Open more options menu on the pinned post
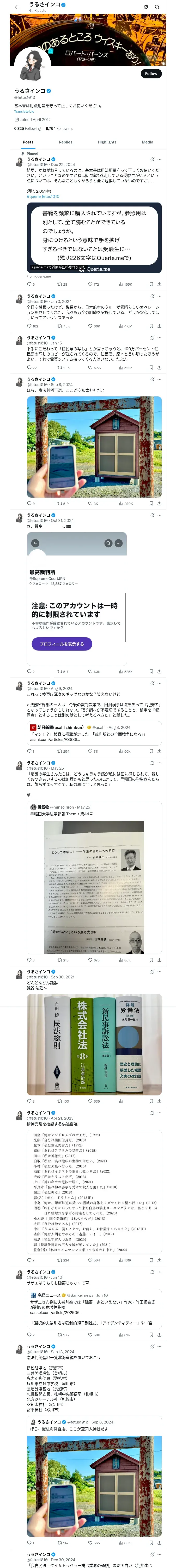This screenshot has width=176, height=1568. [x=160, y=159]
